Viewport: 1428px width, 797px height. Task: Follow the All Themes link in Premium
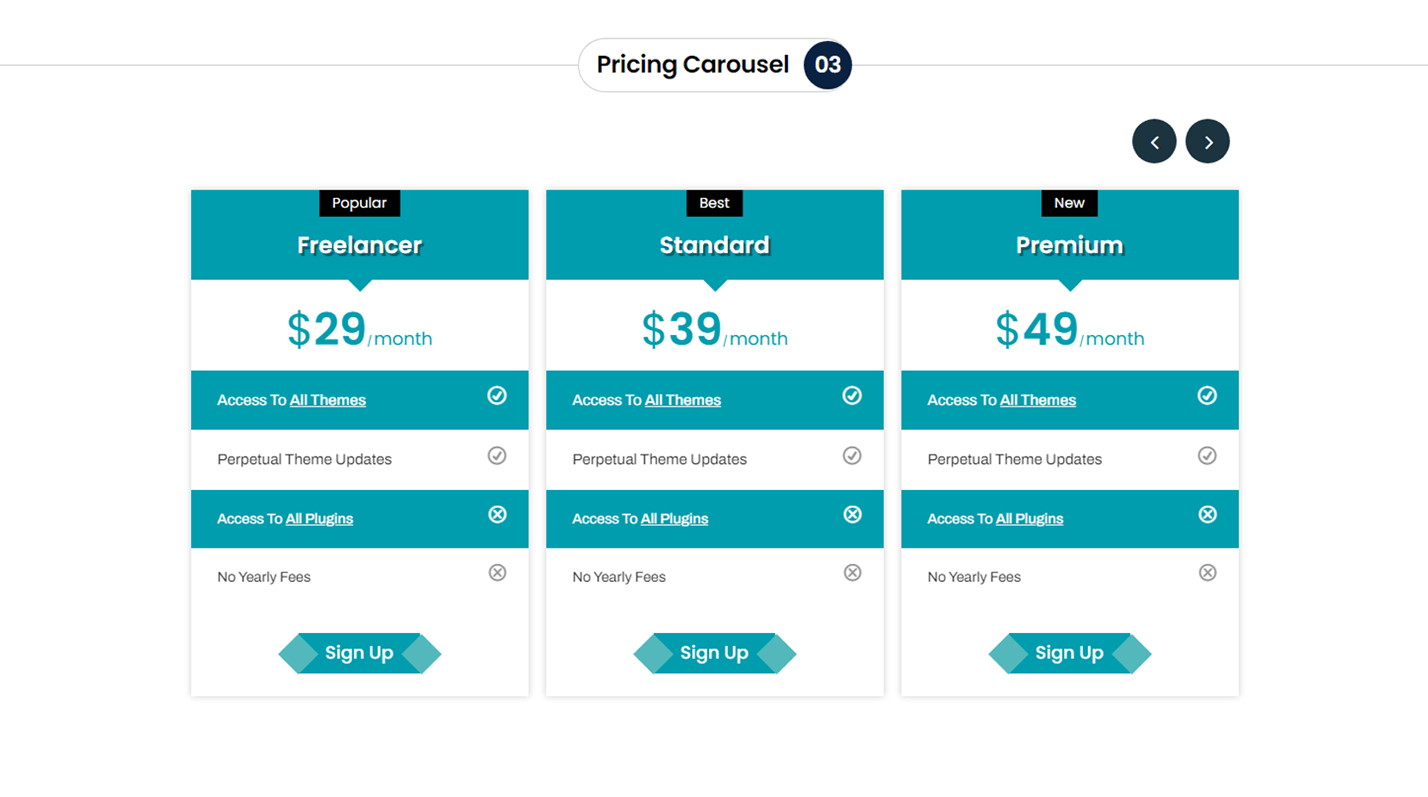(1038, 400)
